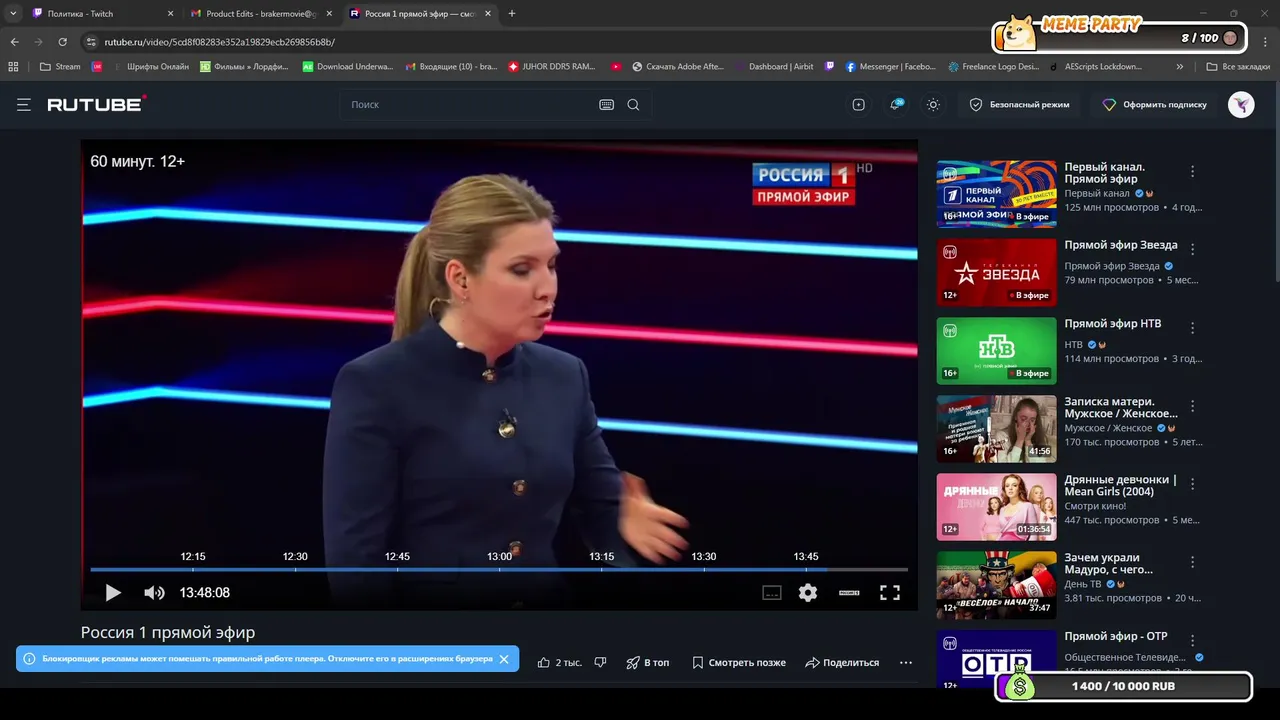Open options for Зачем украли Мадуро video
This screenshot has width=1280, height=720.
pos(1192,562)
